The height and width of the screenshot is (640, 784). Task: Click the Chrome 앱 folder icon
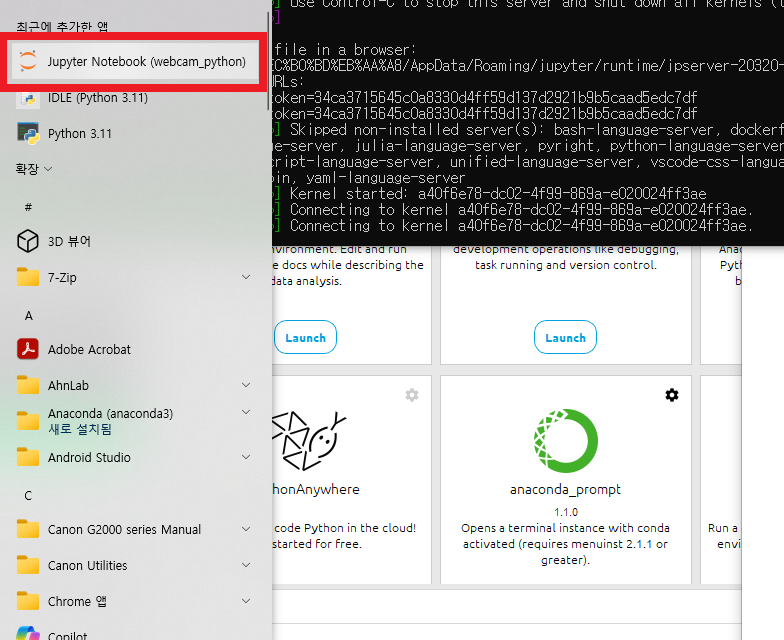[x=28, y=602]
